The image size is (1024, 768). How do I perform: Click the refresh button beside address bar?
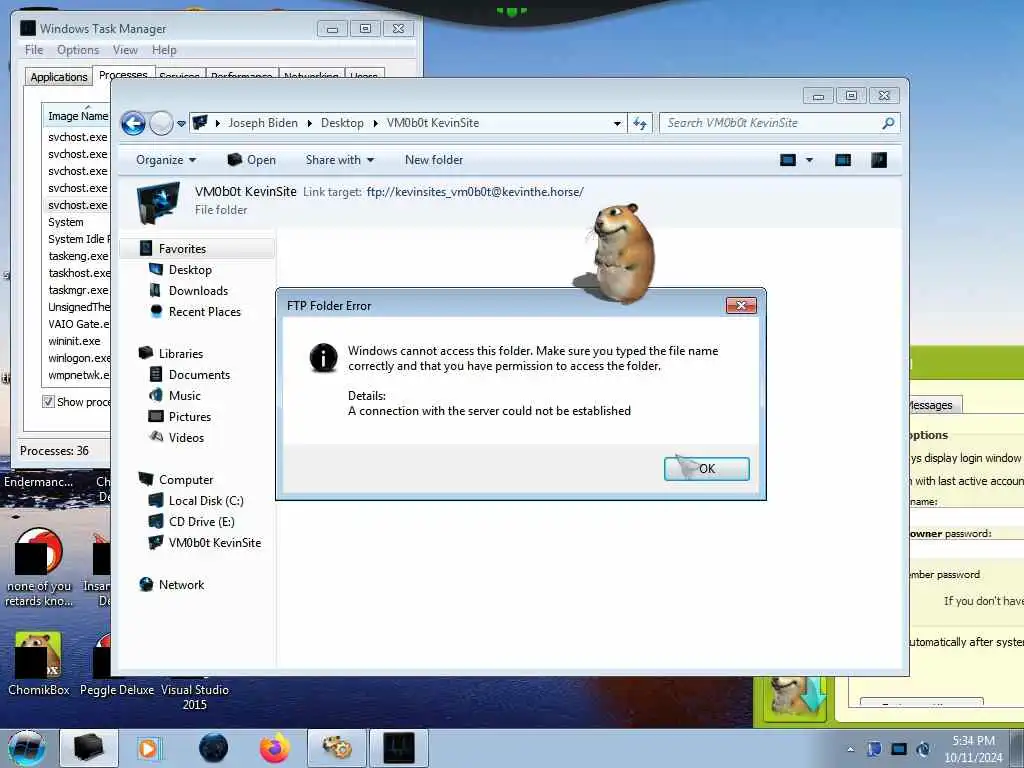coord(639,123)
